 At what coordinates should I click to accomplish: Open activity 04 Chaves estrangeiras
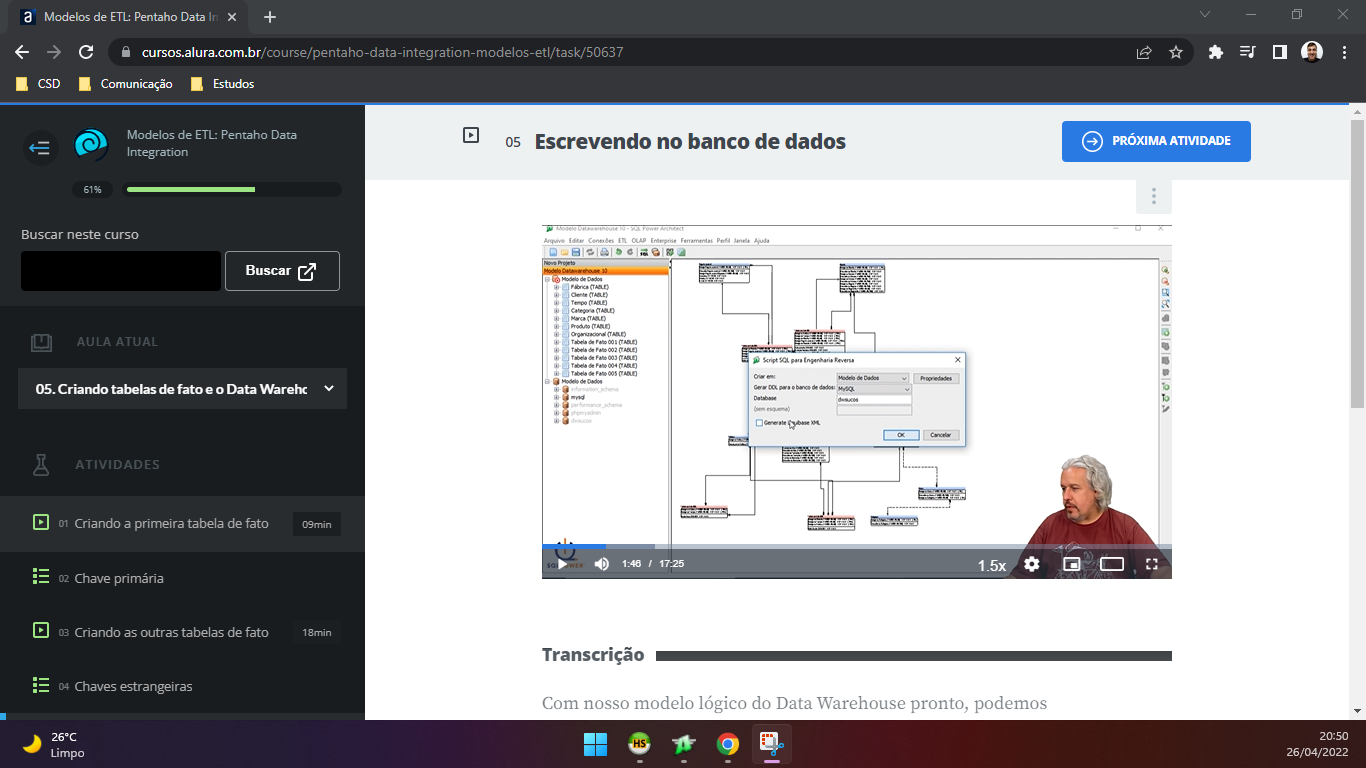(x=182, y=686)
